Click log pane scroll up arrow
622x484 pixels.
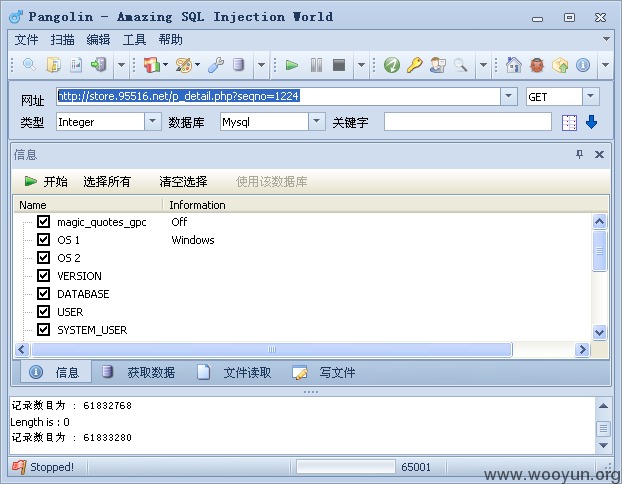point(603,406)
